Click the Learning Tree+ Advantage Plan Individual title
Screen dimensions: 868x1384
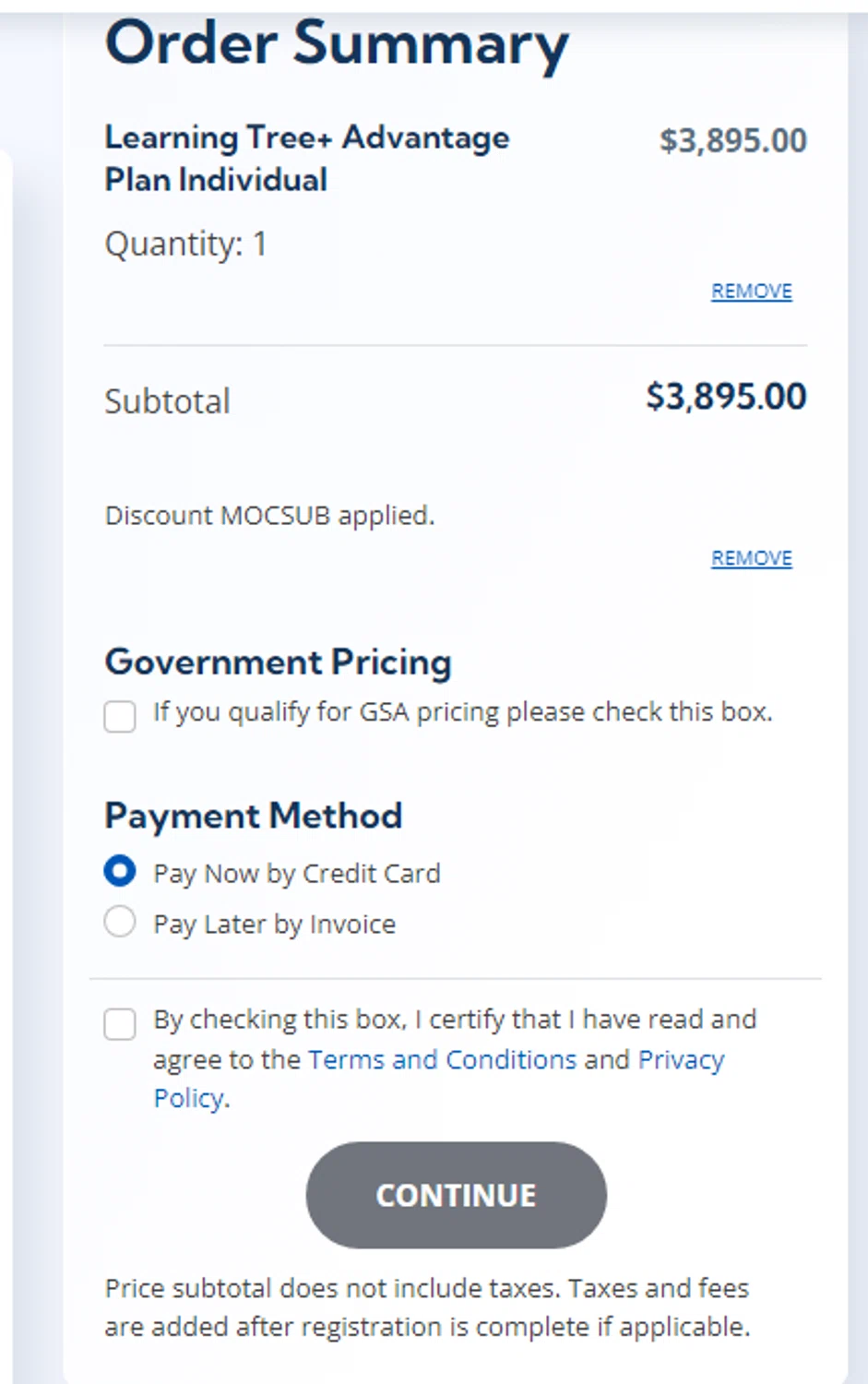click(306, 158)
